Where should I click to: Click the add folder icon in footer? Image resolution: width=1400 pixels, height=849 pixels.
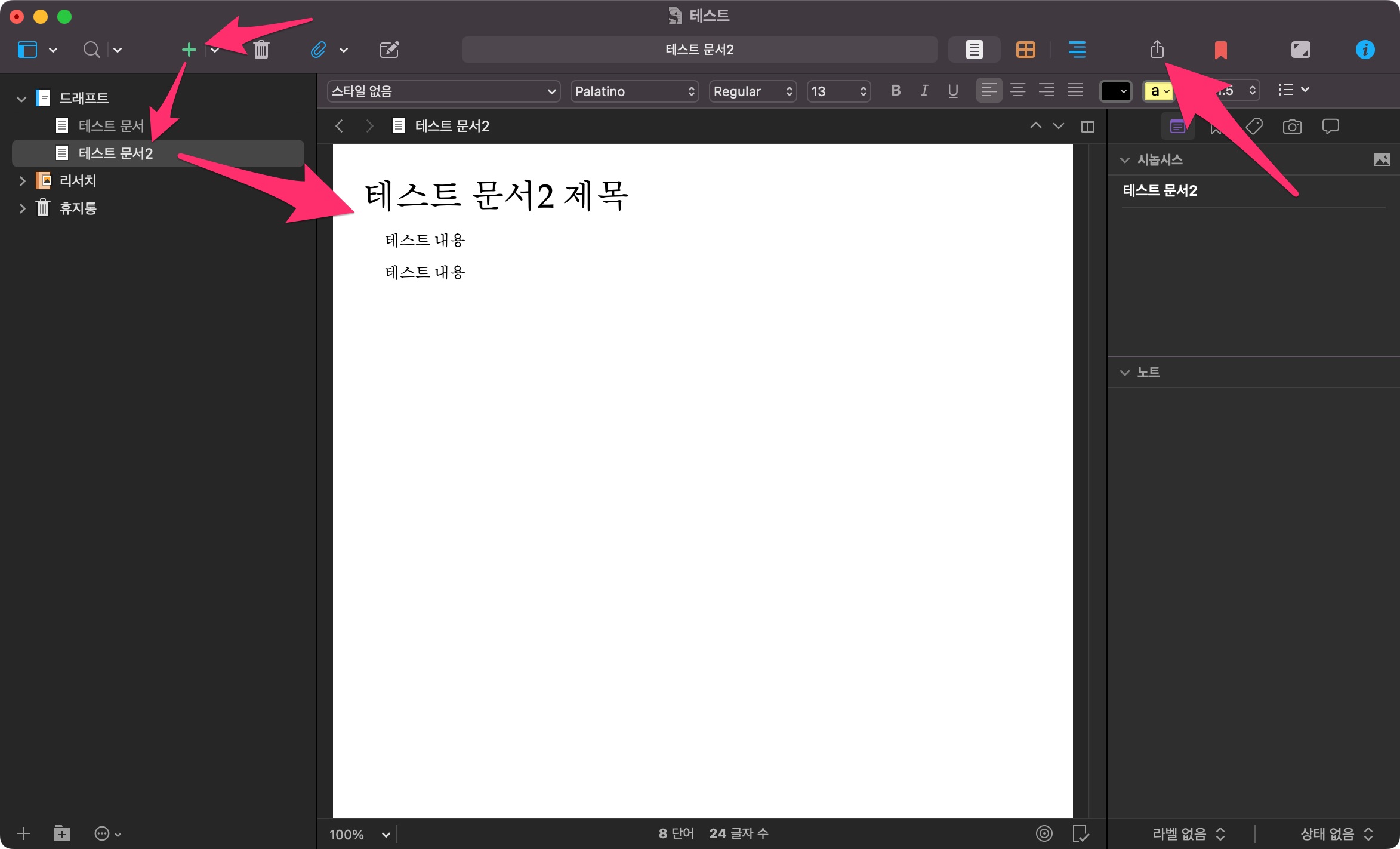pyautogui.click(x=61, y=833)
